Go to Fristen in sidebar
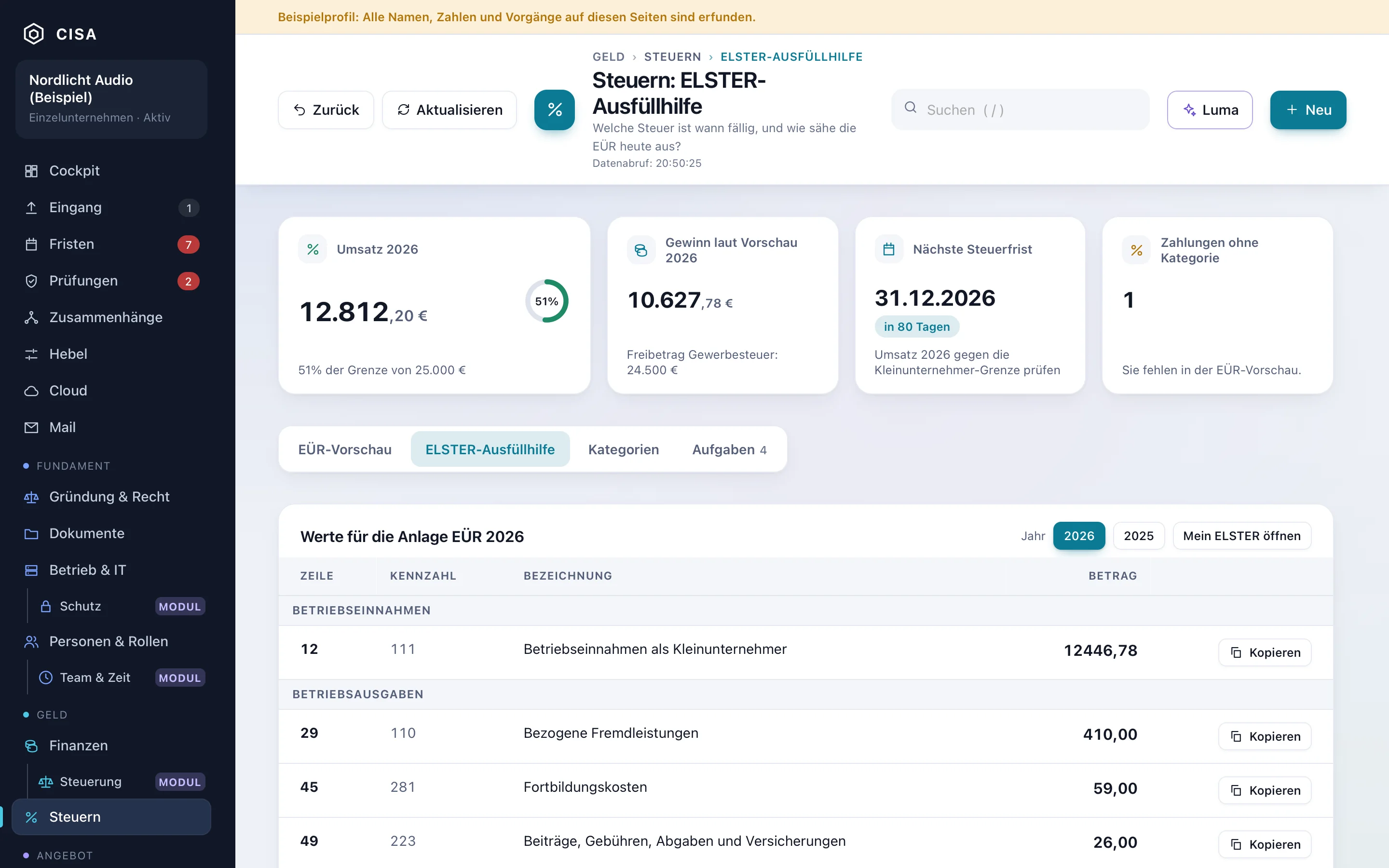The width and height of the screenshot is (1389, 868). coord(111,244)
